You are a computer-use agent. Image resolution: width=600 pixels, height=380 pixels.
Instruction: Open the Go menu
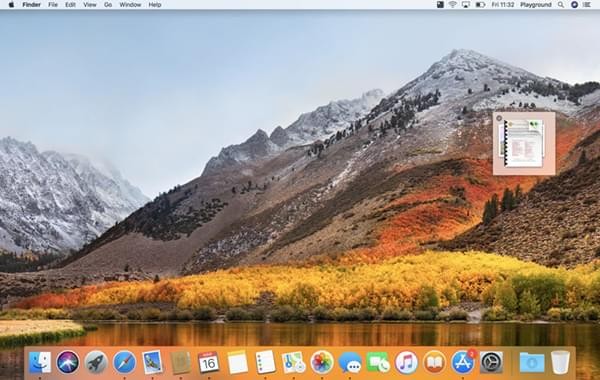108,5
